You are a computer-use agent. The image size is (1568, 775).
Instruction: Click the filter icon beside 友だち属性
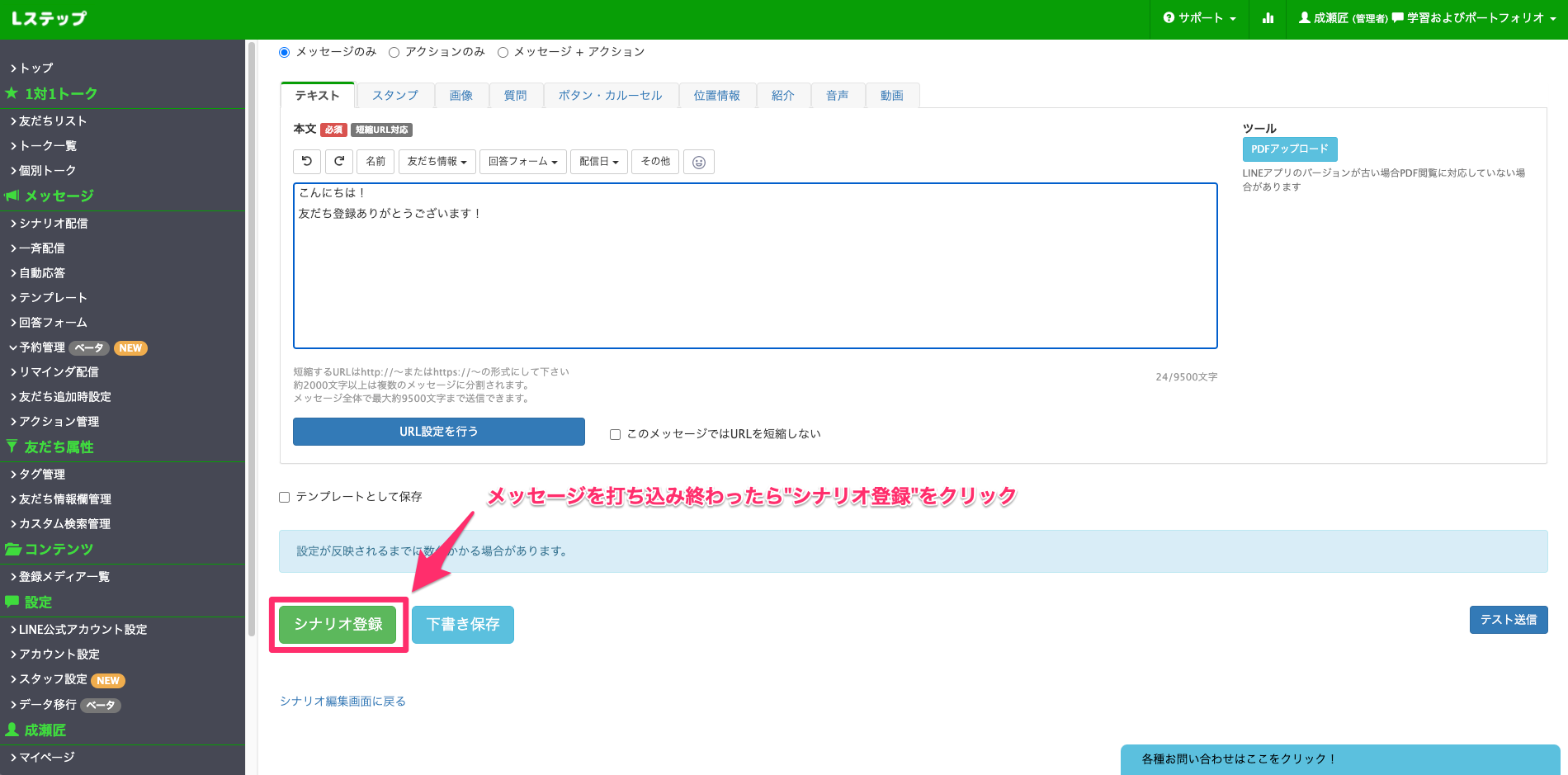click(x=11, y=447)
